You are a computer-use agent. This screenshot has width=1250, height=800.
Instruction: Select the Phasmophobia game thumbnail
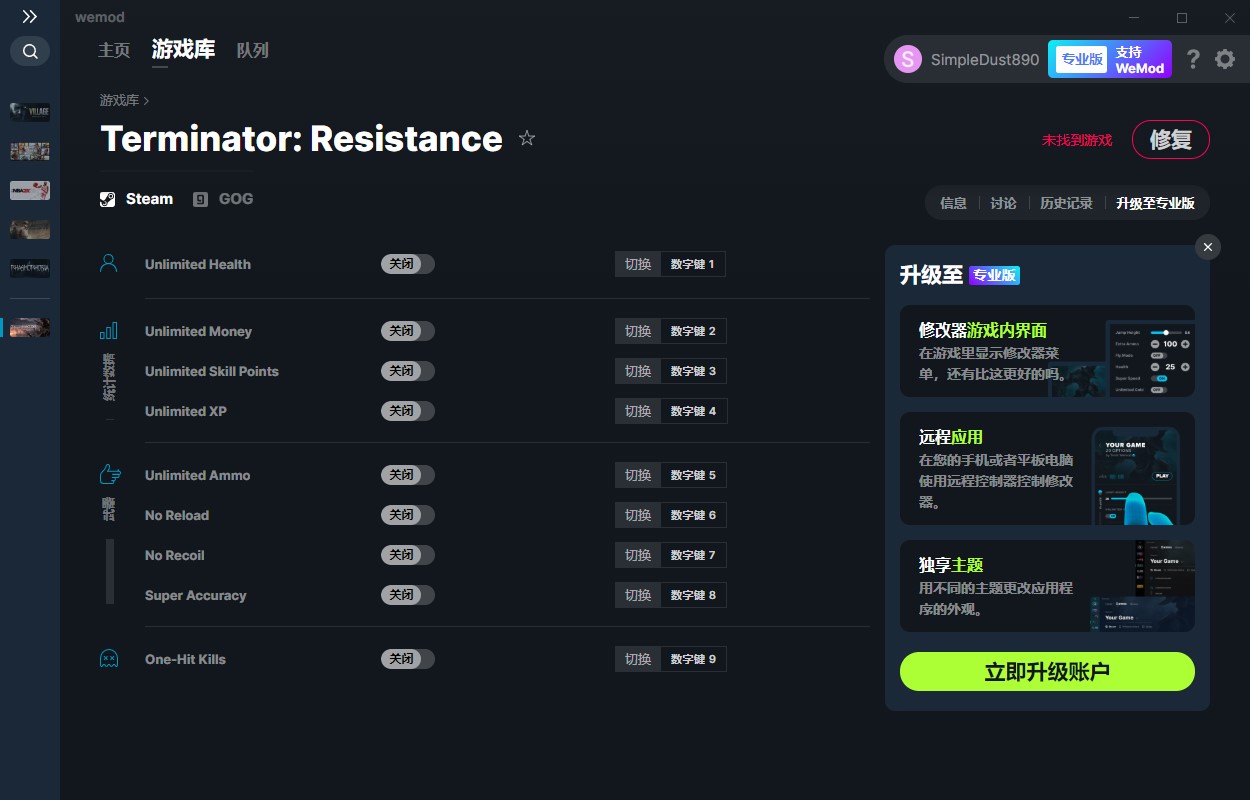click(x=30, y=268)
